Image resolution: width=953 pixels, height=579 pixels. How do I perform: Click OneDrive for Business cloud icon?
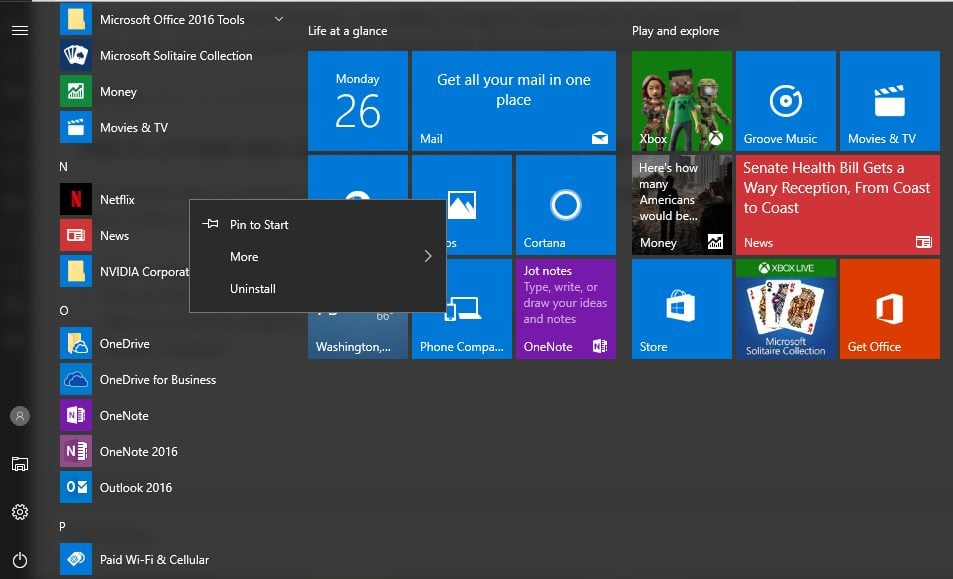click(76, 380)
